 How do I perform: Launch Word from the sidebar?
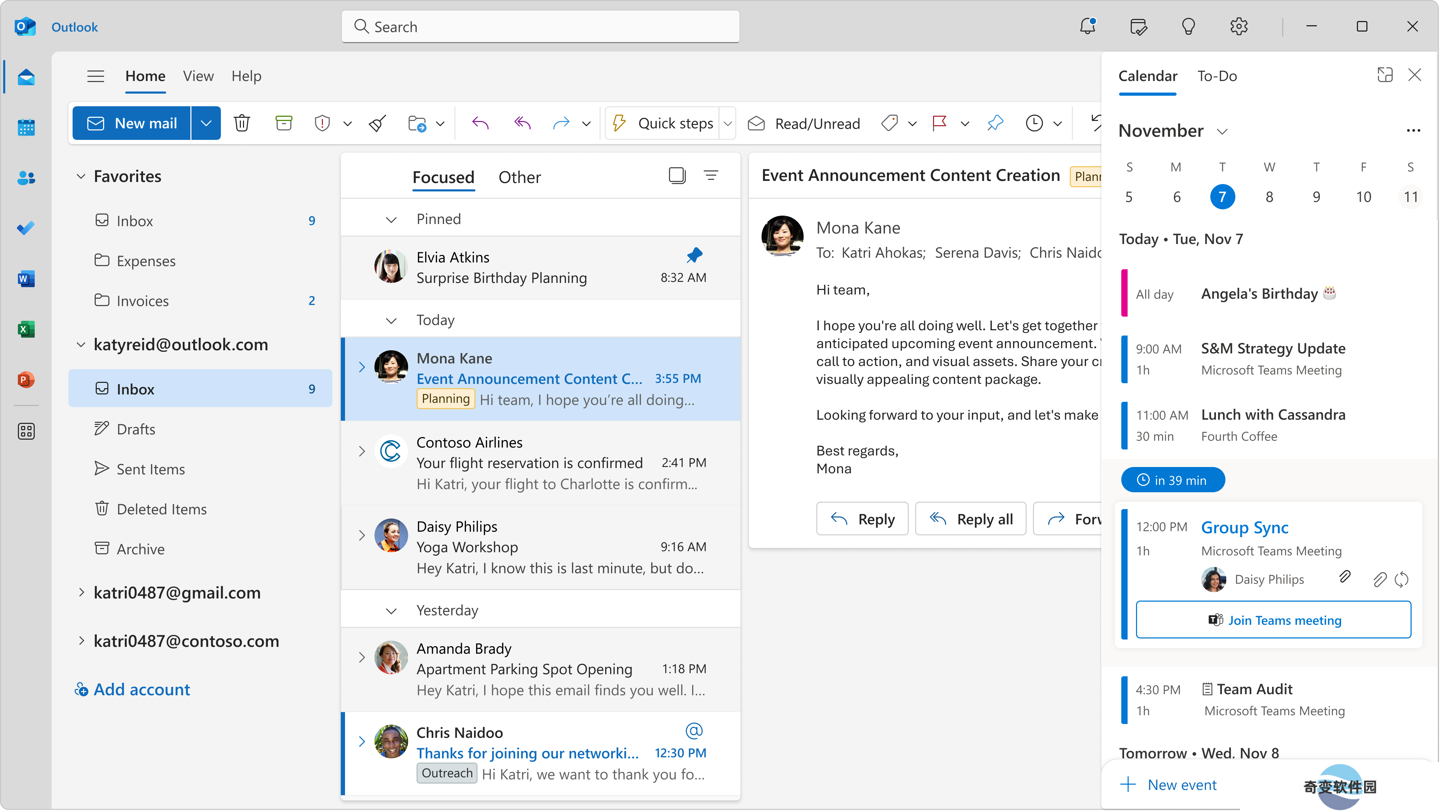coord(26,279)
